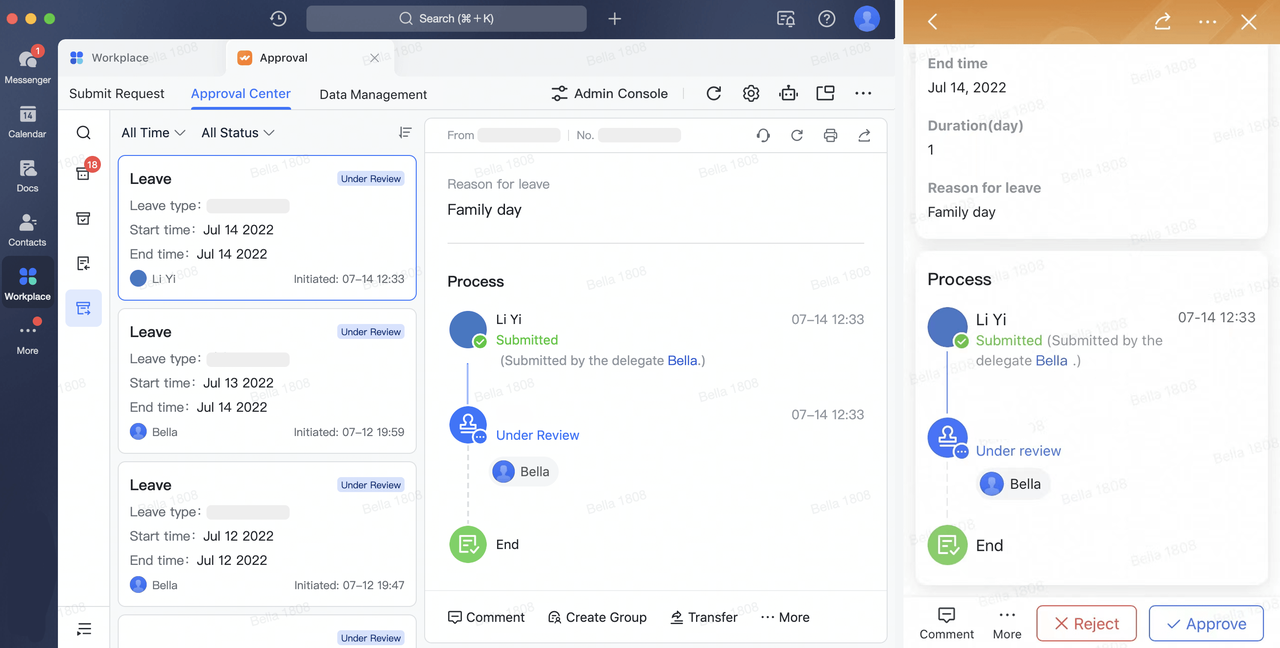The height and width of the screenshot is (648, 1280).
Task: Print the leave request
Action: [x=830, y=135]
